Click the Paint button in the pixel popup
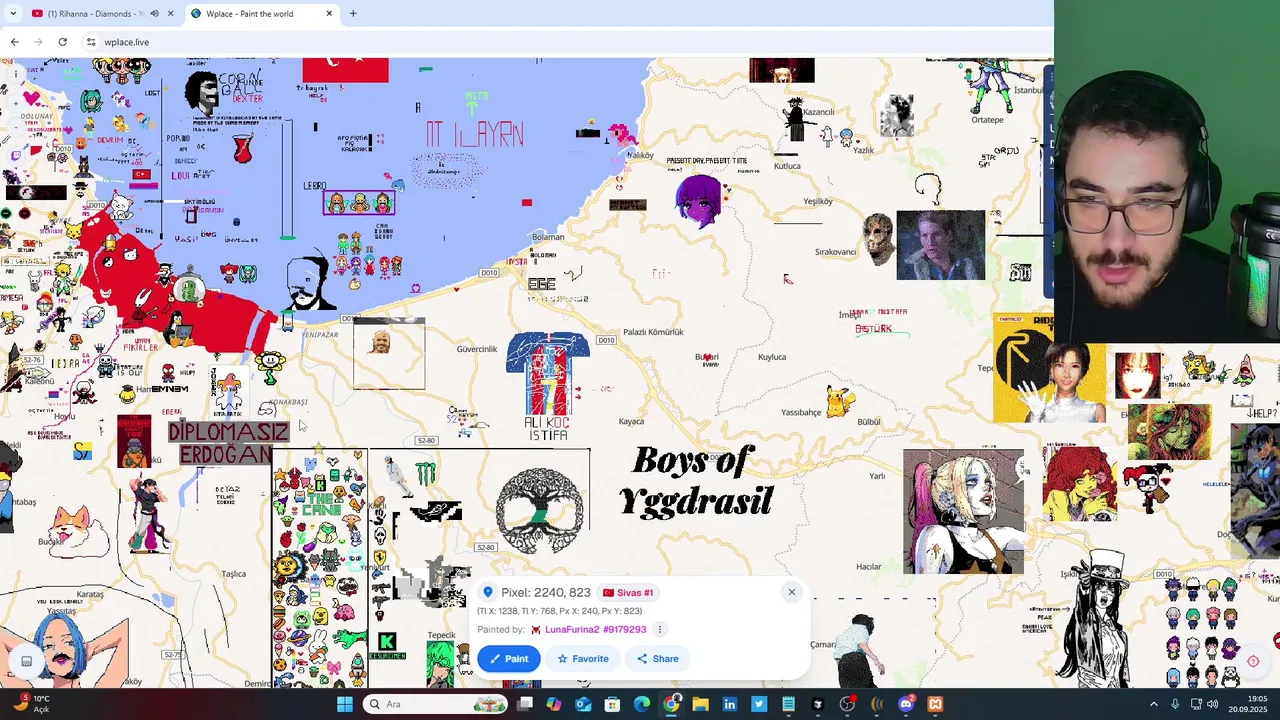The image size is (1280, 720). pos(509,658)
